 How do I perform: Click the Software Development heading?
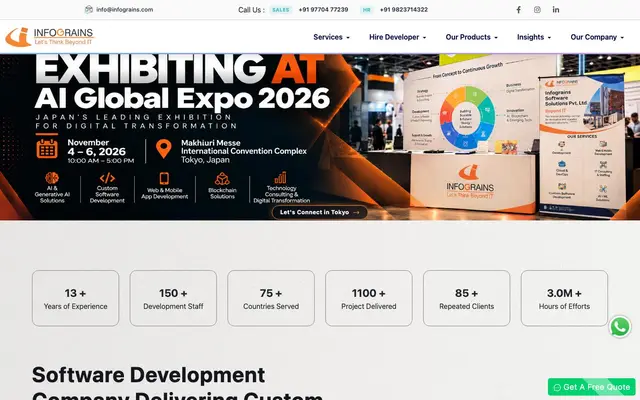[149, 375]
